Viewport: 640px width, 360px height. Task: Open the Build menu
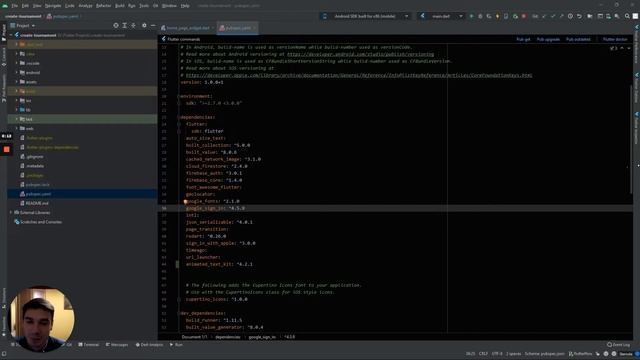(120, 6)
